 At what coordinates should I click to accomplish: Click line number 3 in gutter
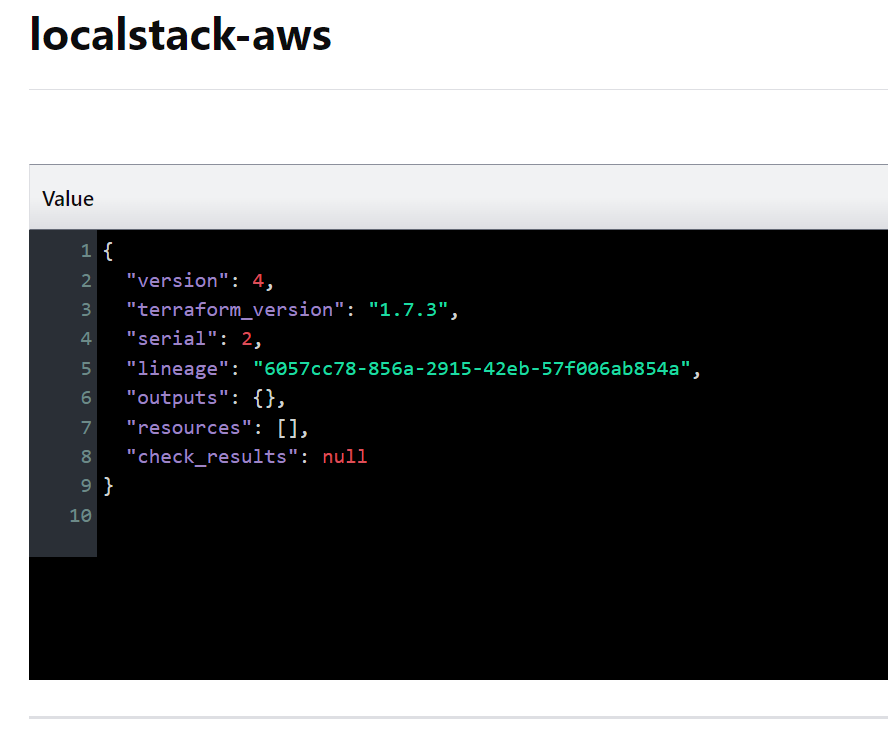click(86, 310)
